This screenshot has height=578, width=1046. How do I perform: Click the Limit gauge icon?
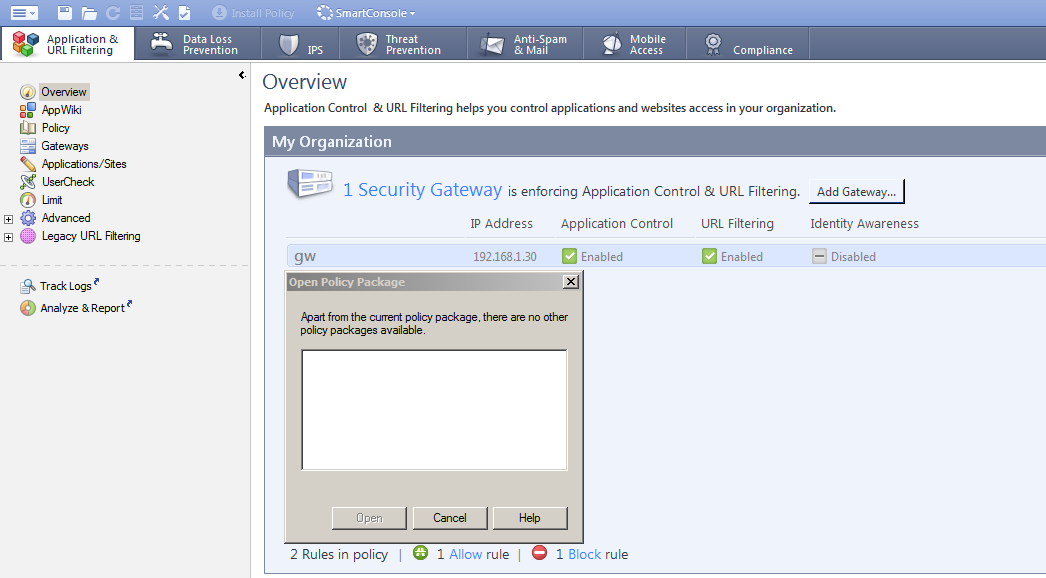coord(27,200)
